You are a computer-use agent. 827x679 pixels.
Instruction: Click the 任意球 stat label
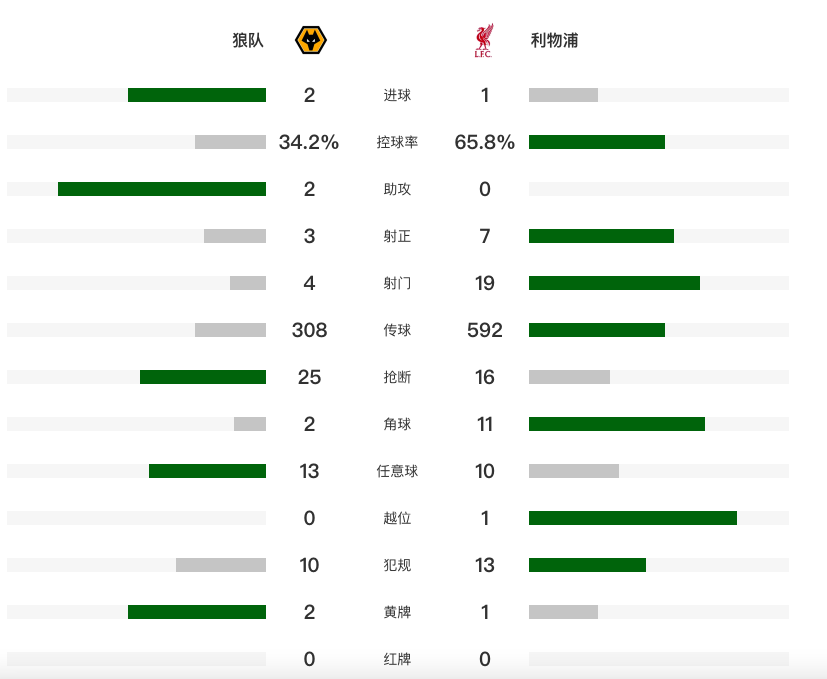[397, 472]
